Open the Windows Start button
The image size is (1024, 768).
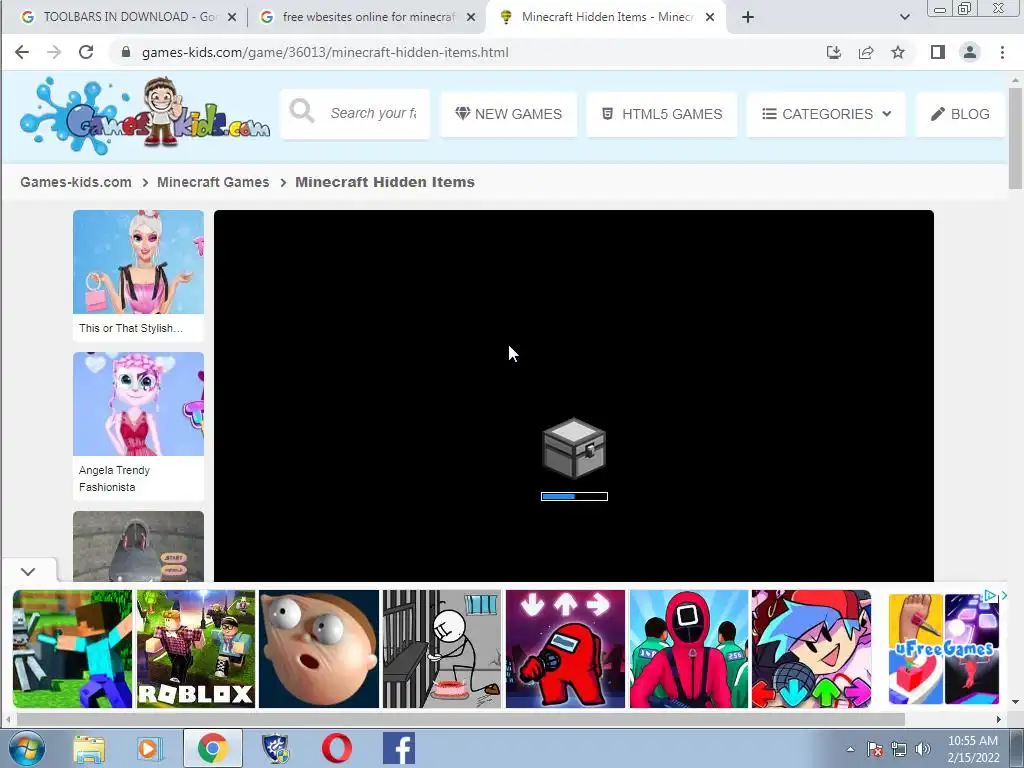pyautogui.click(x=27, y=748)
